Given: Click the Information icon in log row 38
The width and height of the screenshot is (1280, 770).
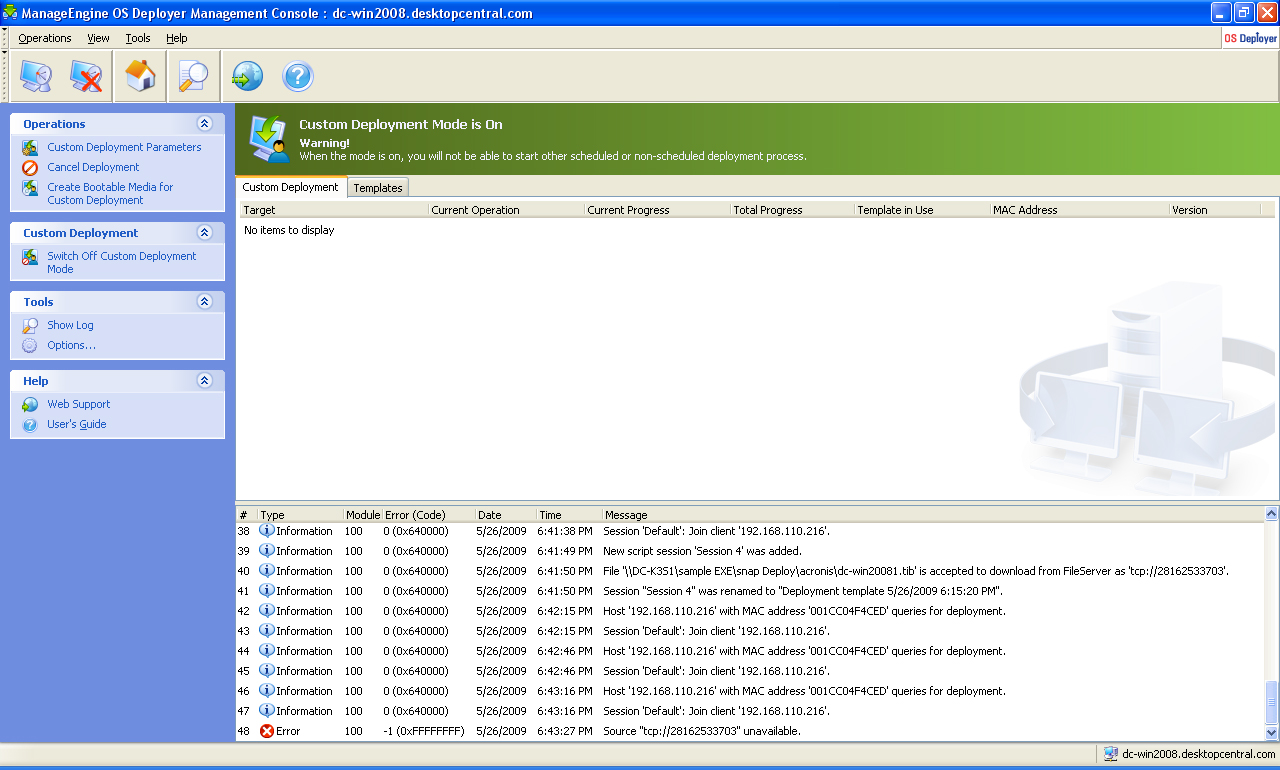Looking at the screenshot, I should (x=267, y=531).
